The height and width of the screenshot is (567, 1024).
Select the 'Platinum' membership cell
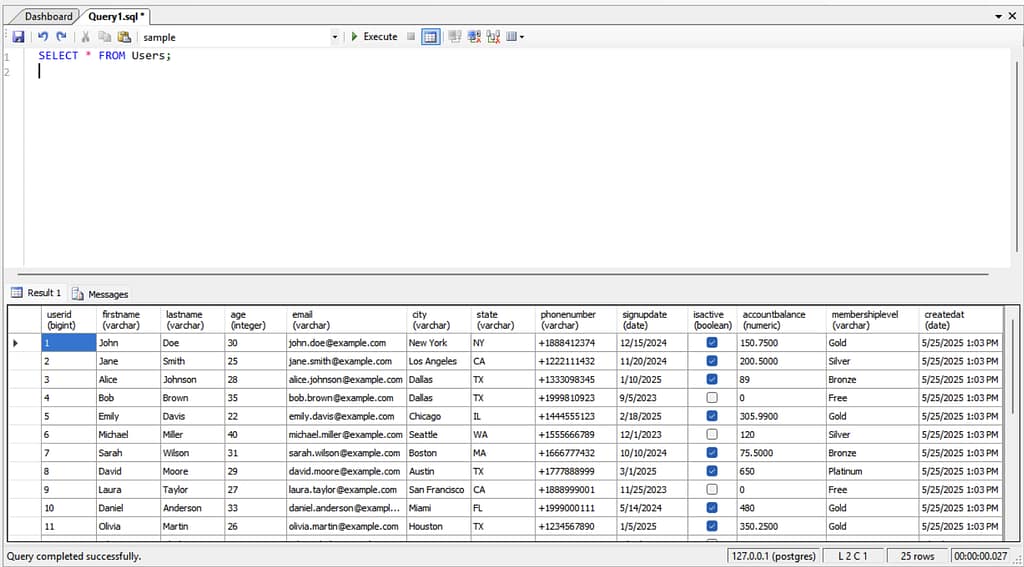coord(872,471)
